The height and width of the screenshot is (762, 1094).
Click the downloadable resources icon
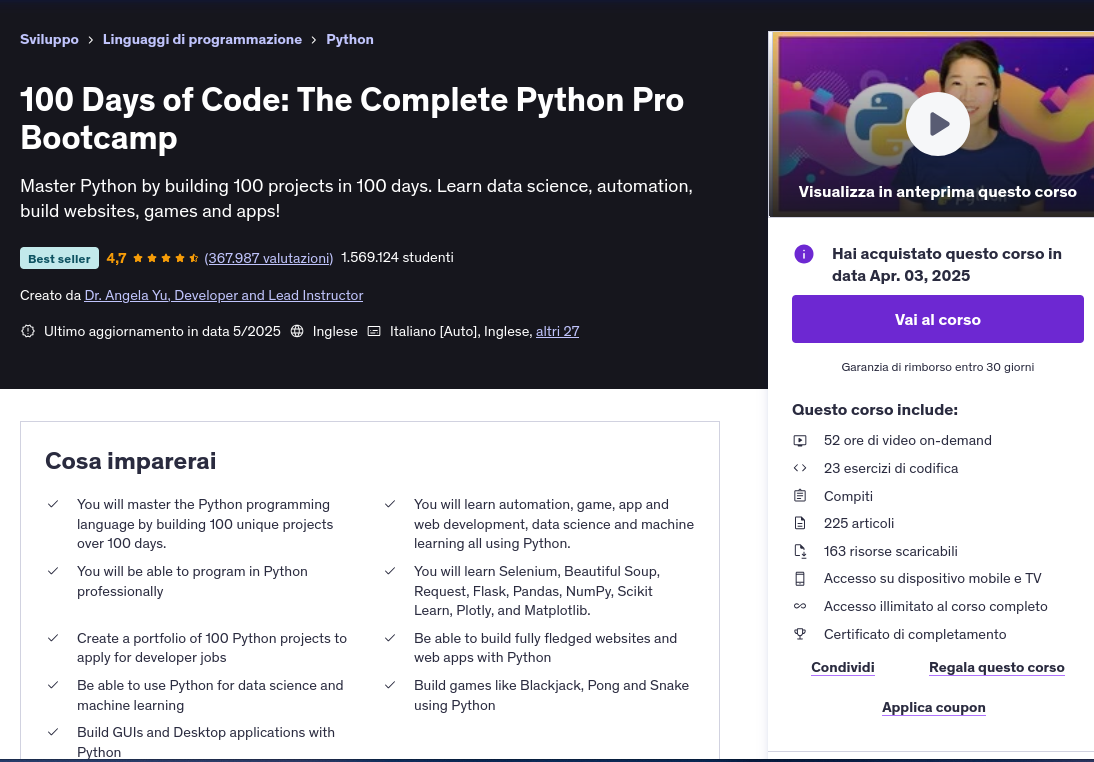pos(800,551)
